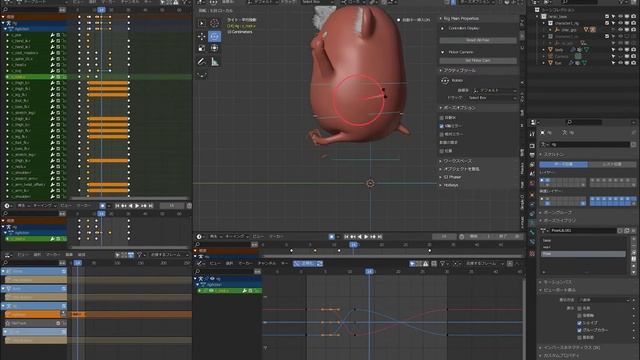Uncheck the X軸ミラー checkbox
The width and height of the screenshot is (640, 360).
(442, 126)
